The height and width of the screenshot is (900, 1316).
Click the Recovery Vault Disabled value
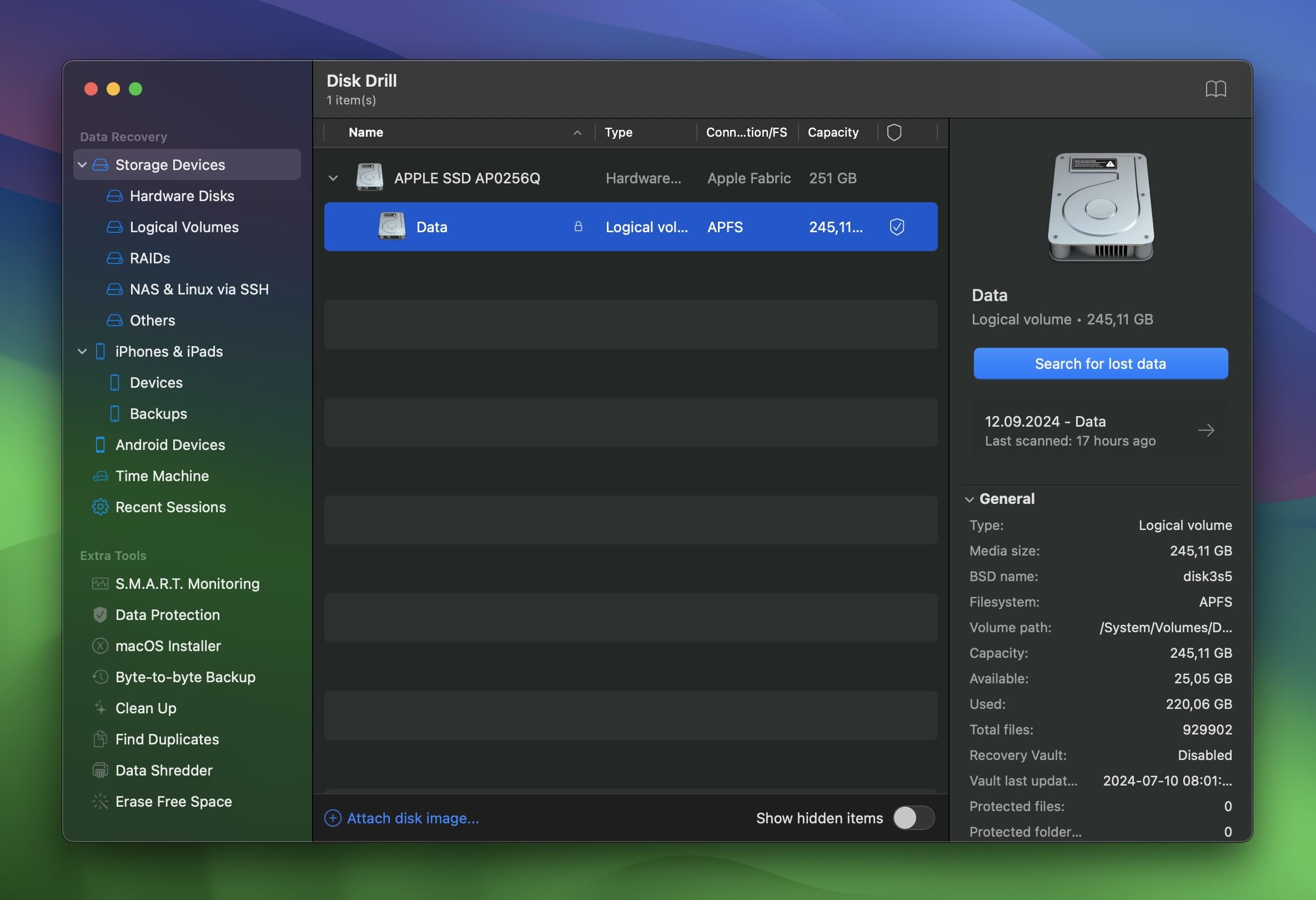click(x=1204, y=755)
